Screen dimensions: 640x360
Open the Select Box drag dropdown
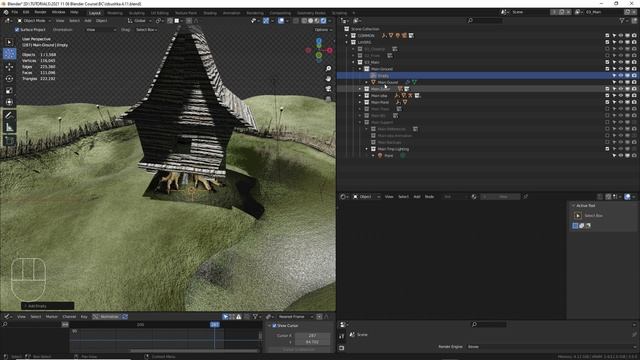(x=146, y=30)
